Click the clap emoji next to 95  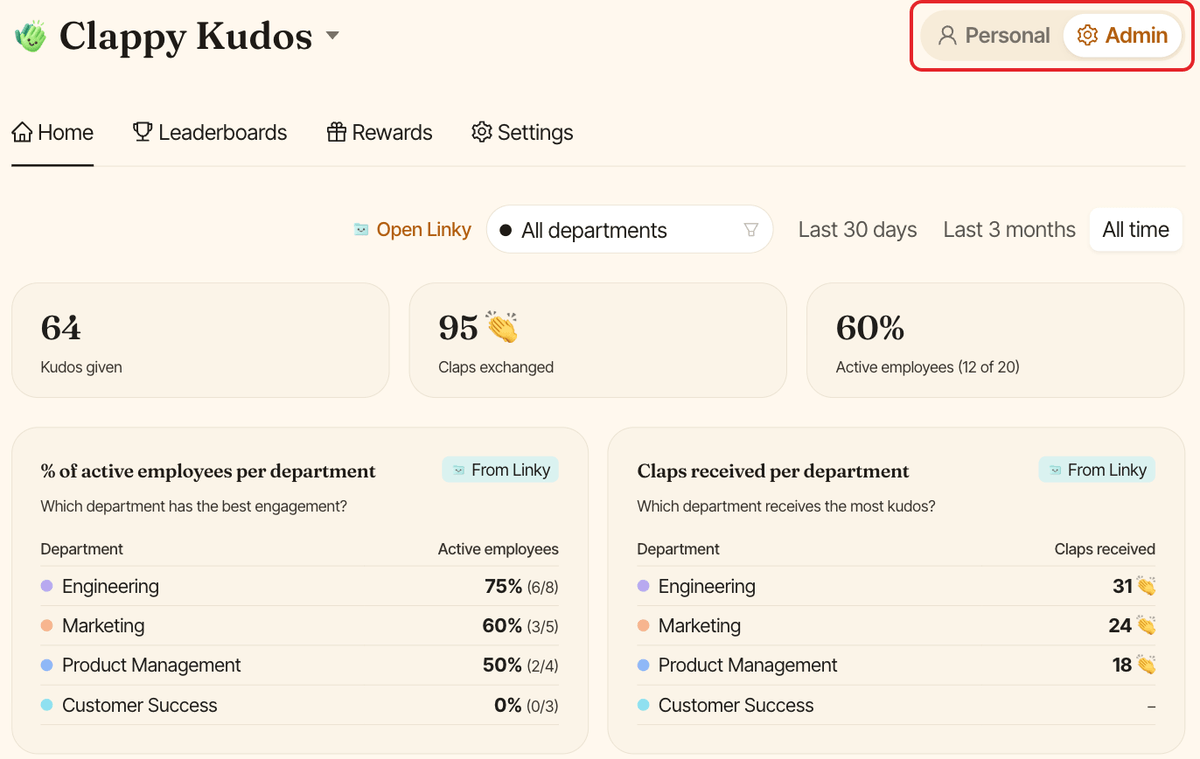coord(502,327)
